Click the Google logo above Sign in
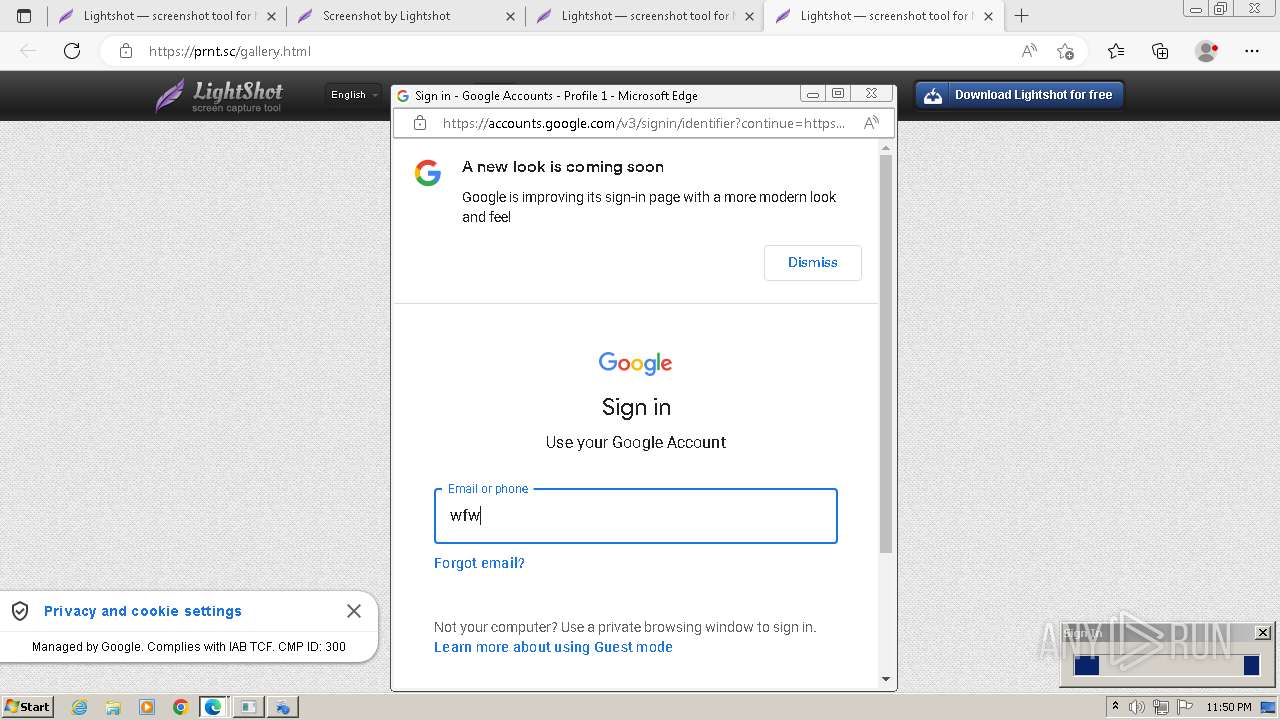This screenshot has height=720, width=1280. coord(636,363)
